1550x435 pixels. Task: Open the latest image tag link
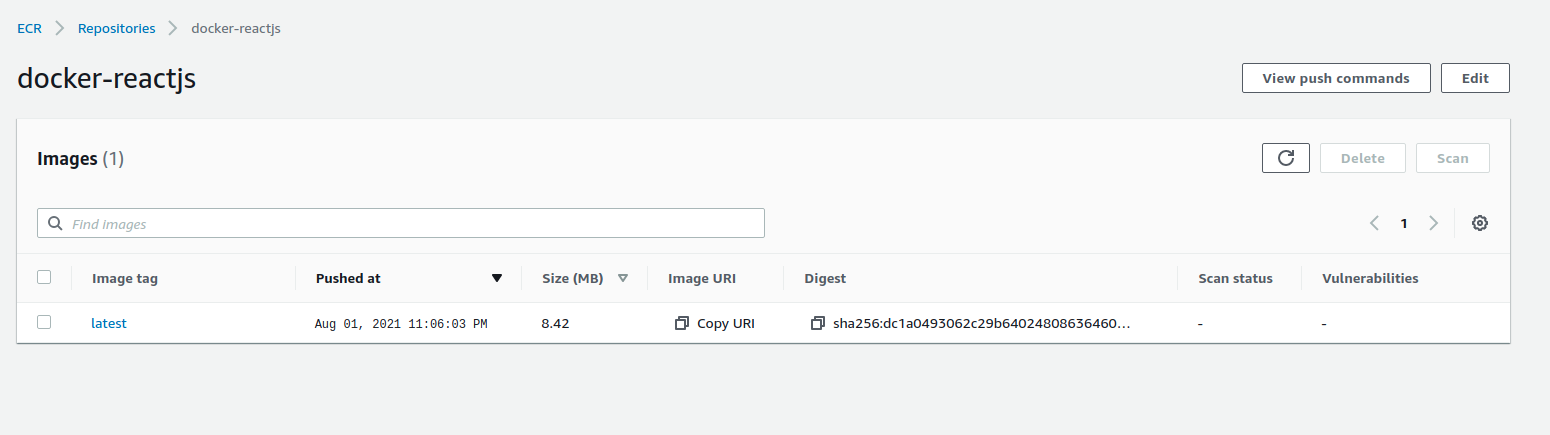[x=109, y=323]
